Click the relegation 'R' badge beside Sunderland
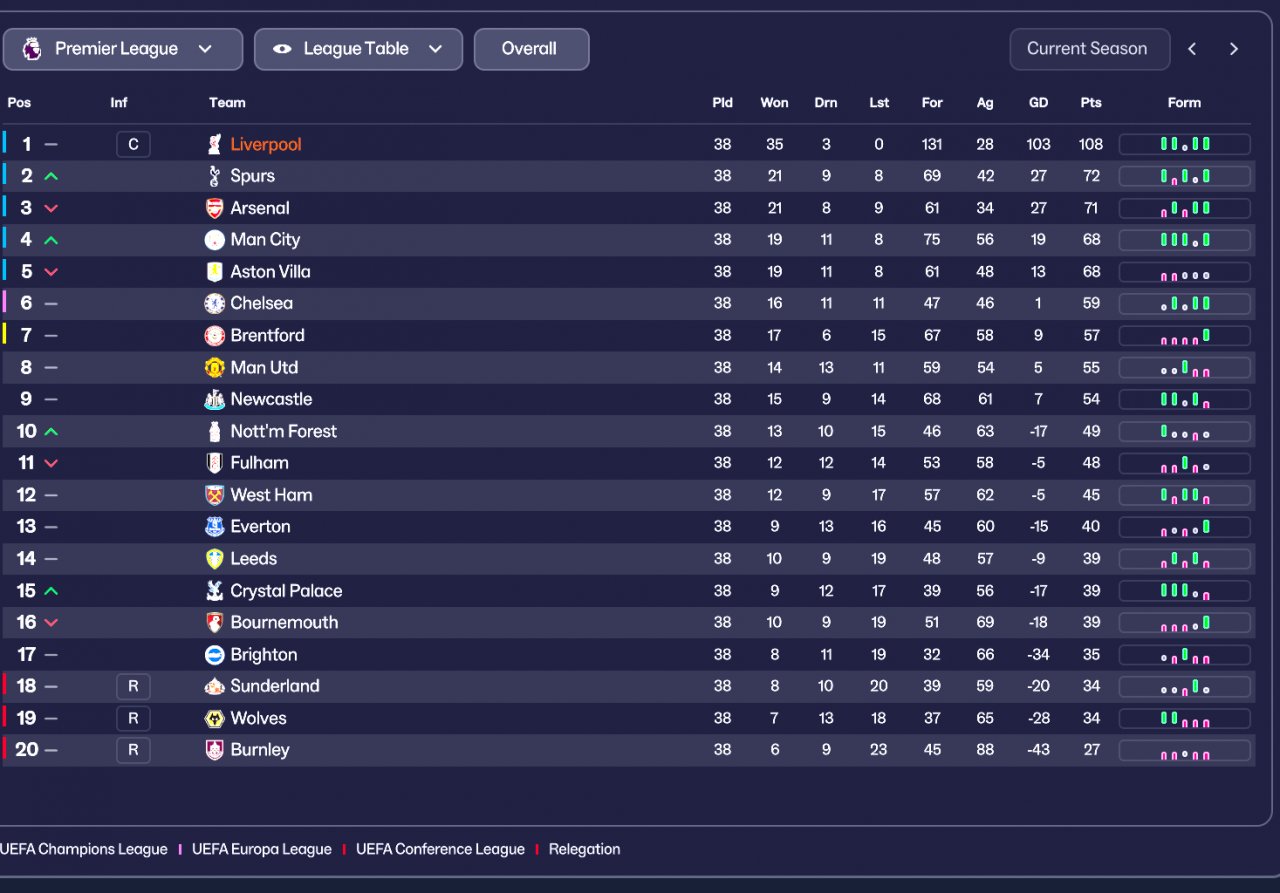This screenshot has height=893, width=1280. 133,686
